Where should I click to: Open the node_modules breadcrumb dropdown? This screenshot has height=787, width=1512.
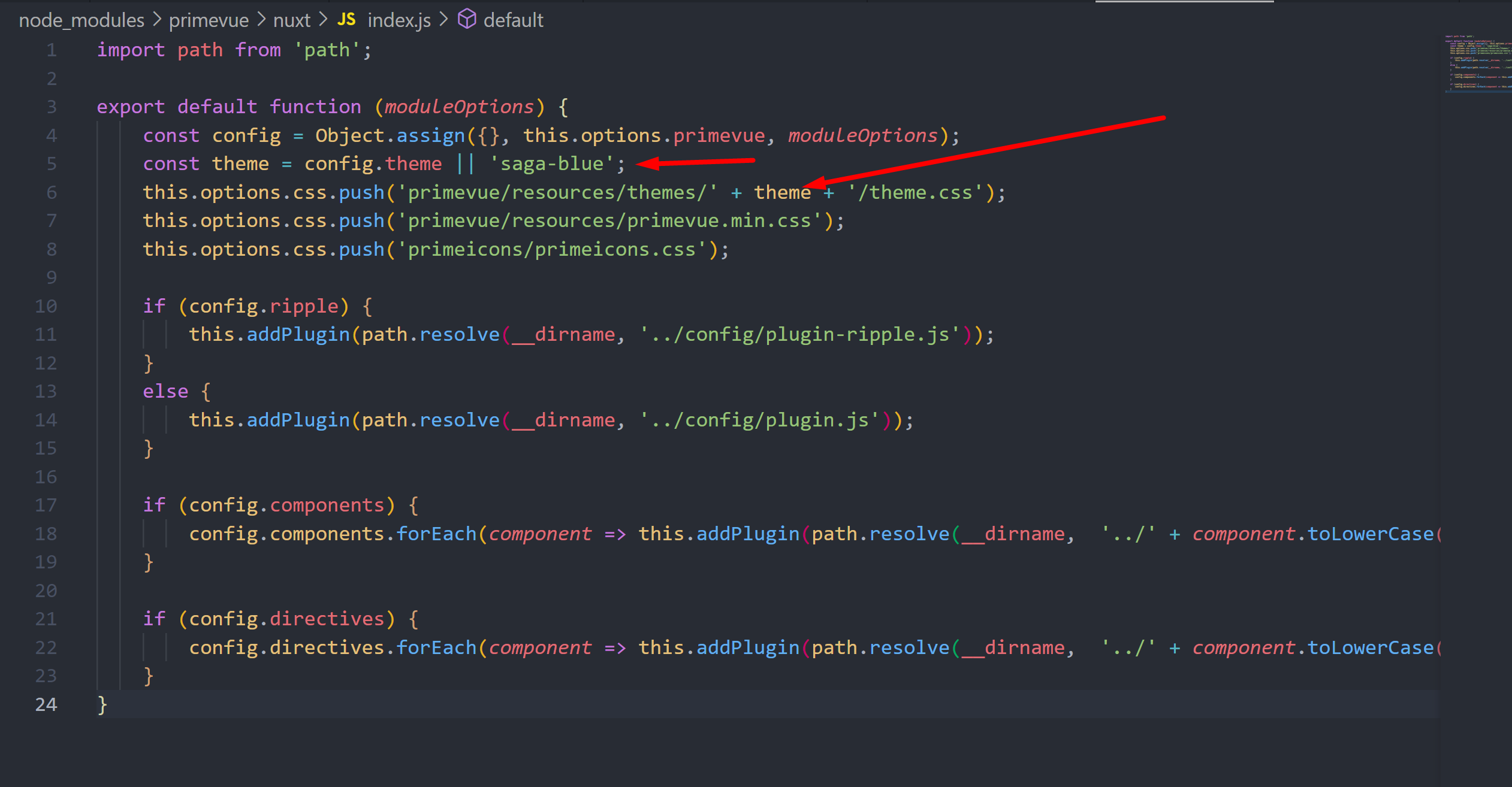point(81,20)
